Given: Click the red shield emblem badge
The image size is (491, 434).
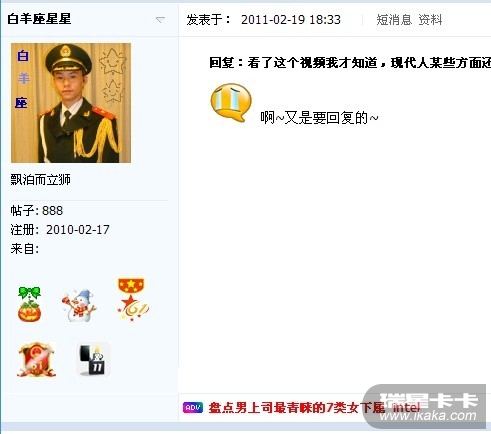Looking at the screenshot, I should (36, 360).
